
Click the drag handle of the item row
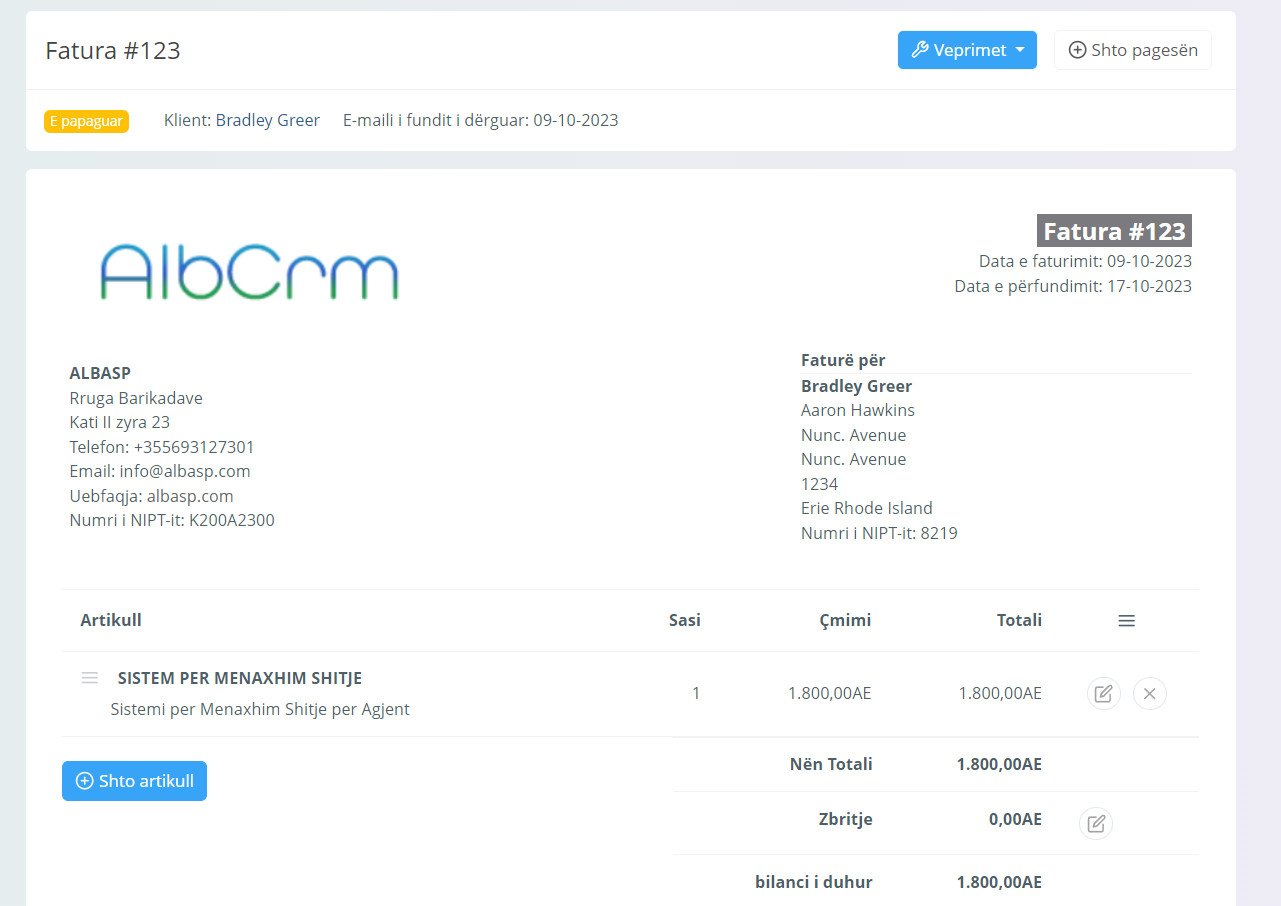[x=89, y=678]
